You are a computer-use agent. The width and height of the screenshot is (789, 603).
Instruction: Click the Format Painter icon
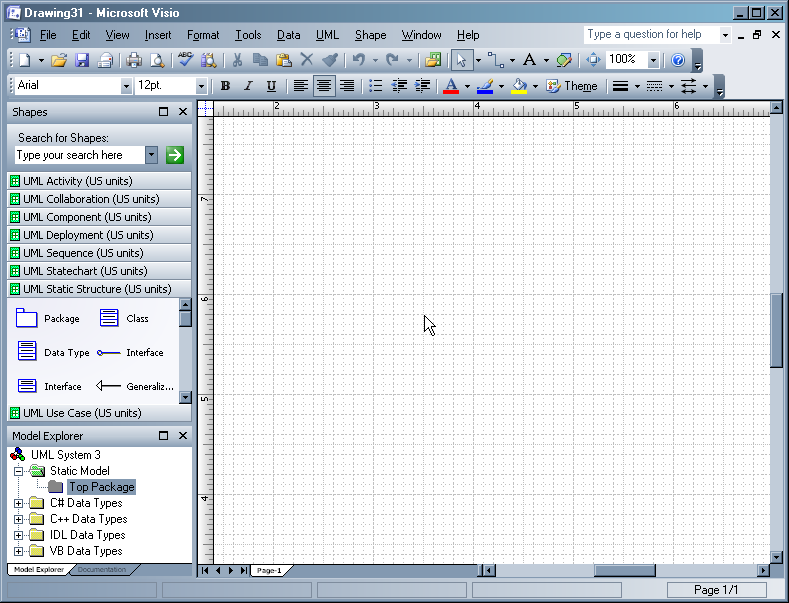click(x=330, y=60)
